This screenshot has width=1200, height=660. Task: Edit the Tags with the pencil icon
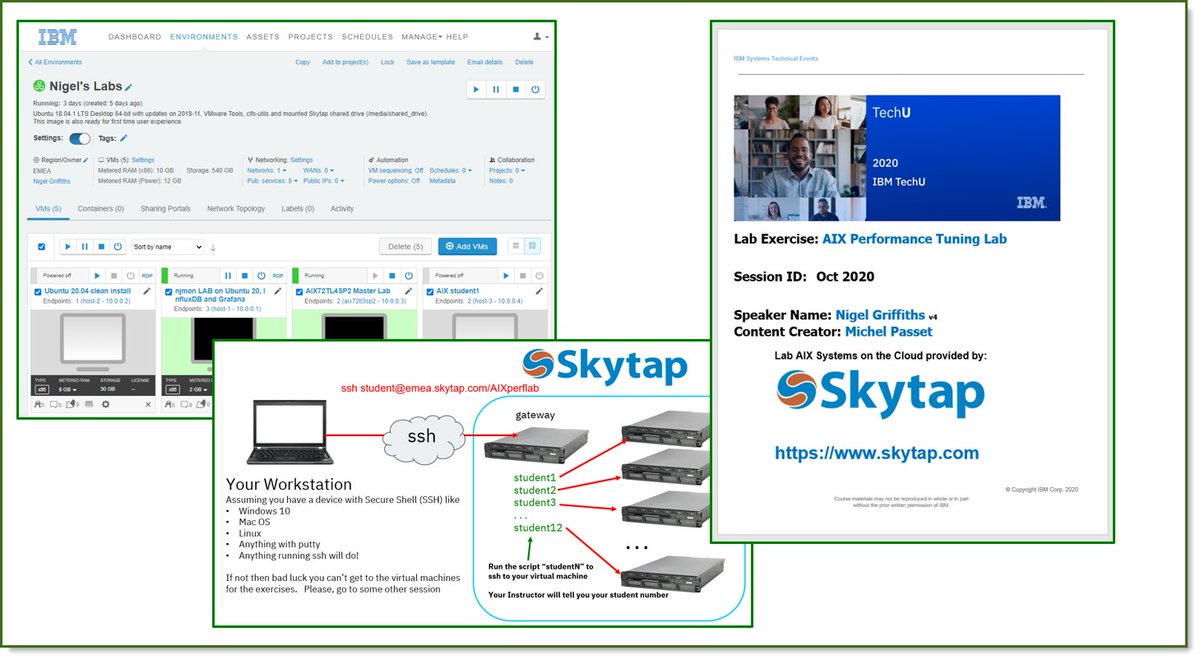[123, 138]
